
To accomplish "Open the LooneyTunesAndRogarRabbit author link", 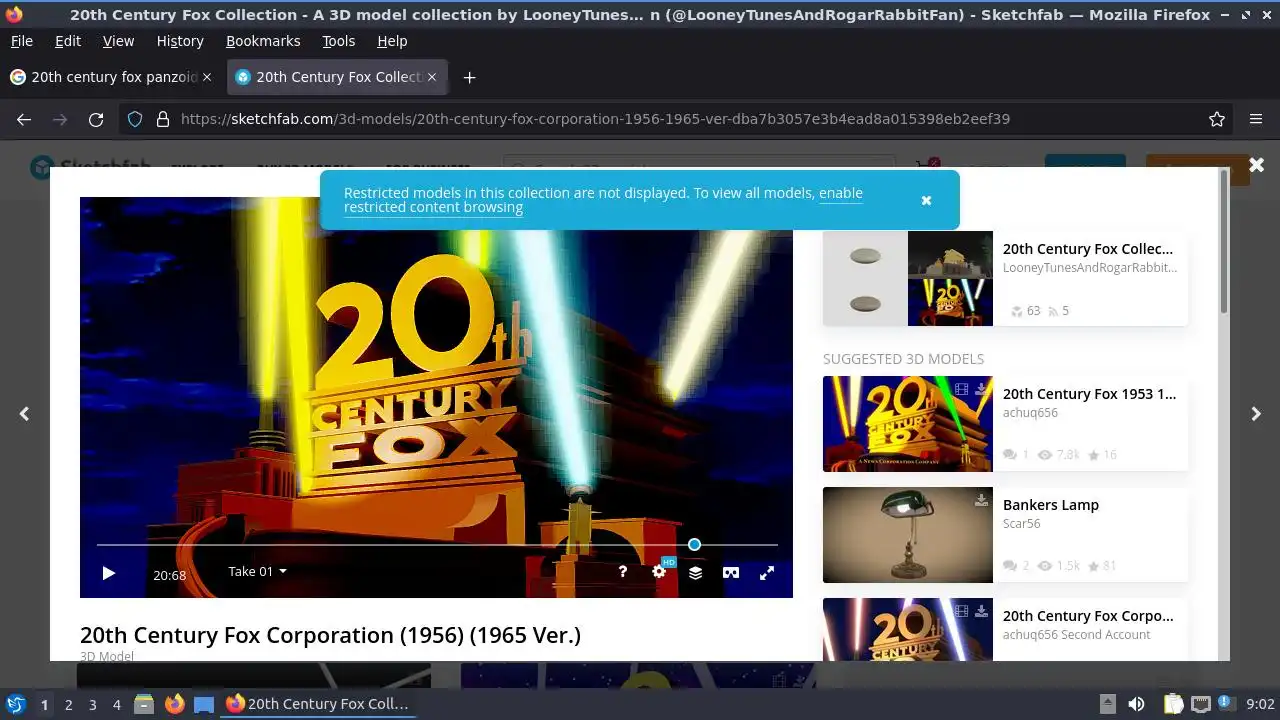I will (1090, 267).
